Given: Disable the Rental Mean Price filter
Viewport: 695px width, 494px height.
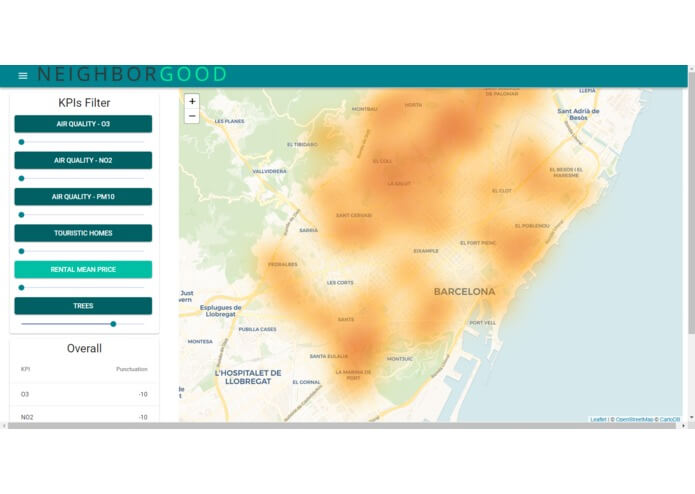Looking at the screenshot, I should click(83, 269).
